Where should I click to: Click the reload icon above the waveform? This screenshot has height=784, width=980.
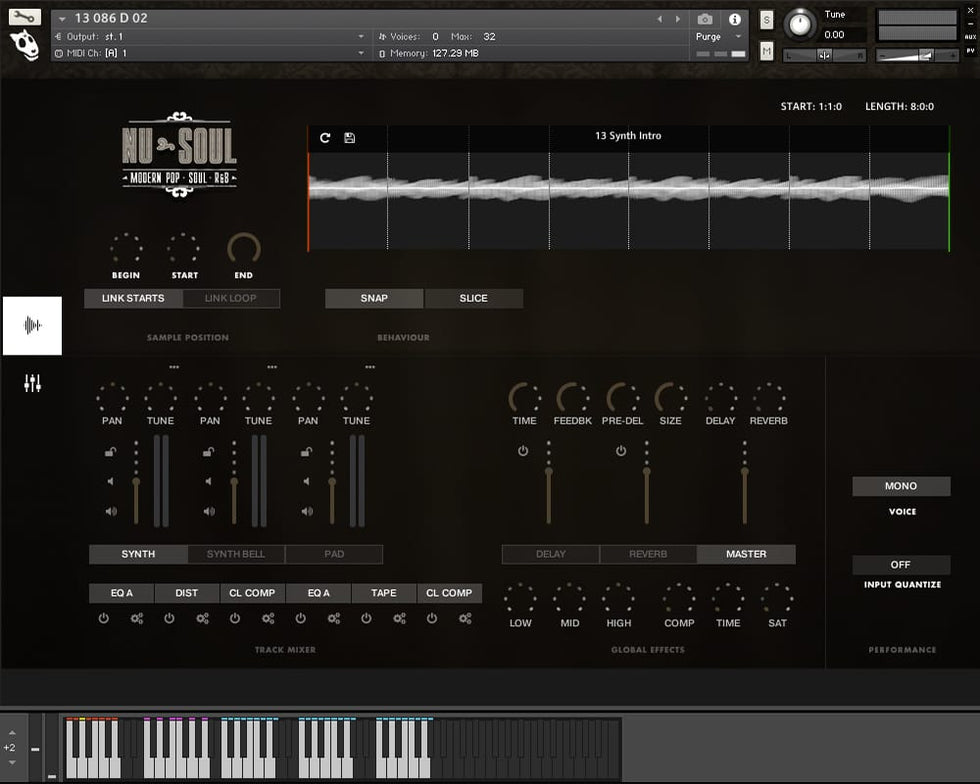pos(325,137)
